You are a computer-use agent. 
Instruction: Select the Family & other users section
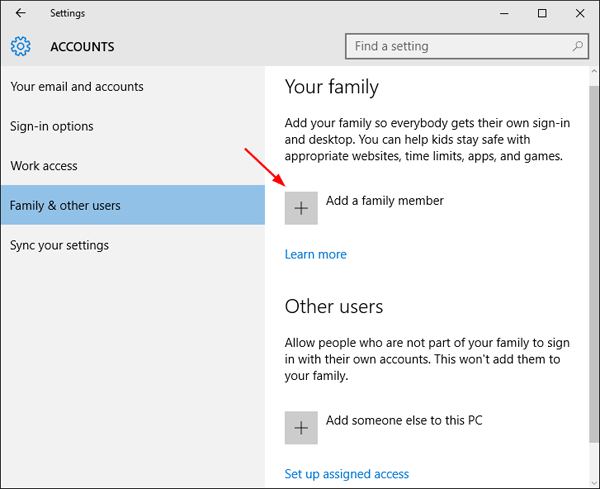click(x=65, y=206)
